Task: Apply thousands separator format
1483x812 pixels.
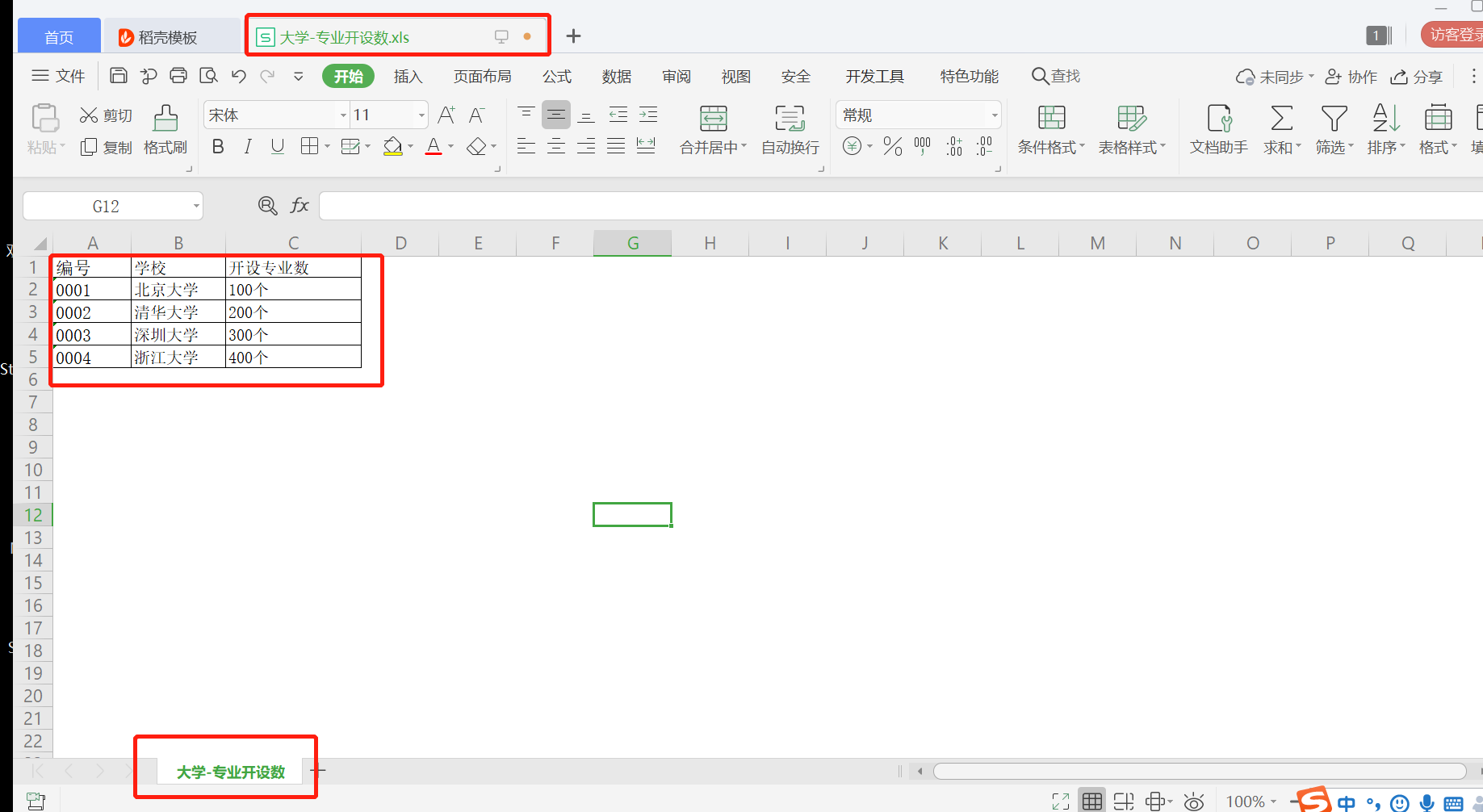Action: click(x=923, y=146)
